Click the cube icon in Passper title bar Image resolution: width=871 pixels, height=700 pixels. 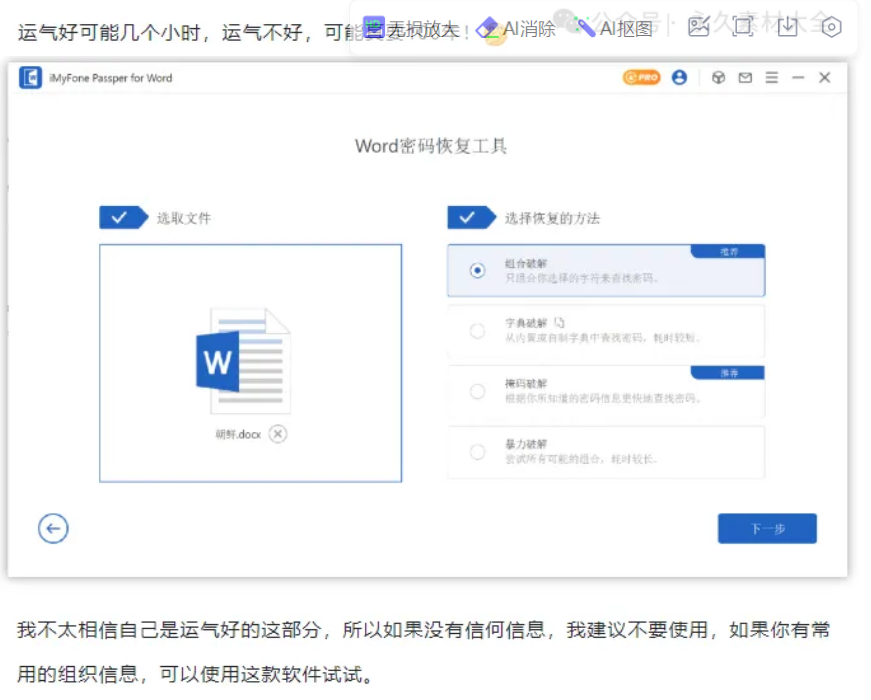pos(718,77)
